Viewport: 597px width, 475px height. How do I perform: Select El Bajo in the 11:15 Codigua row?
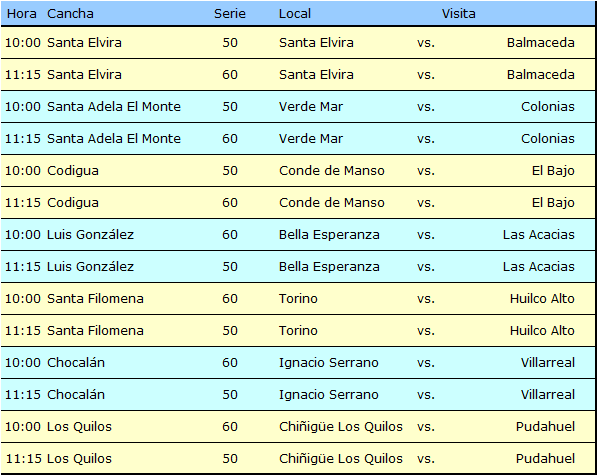553,202
